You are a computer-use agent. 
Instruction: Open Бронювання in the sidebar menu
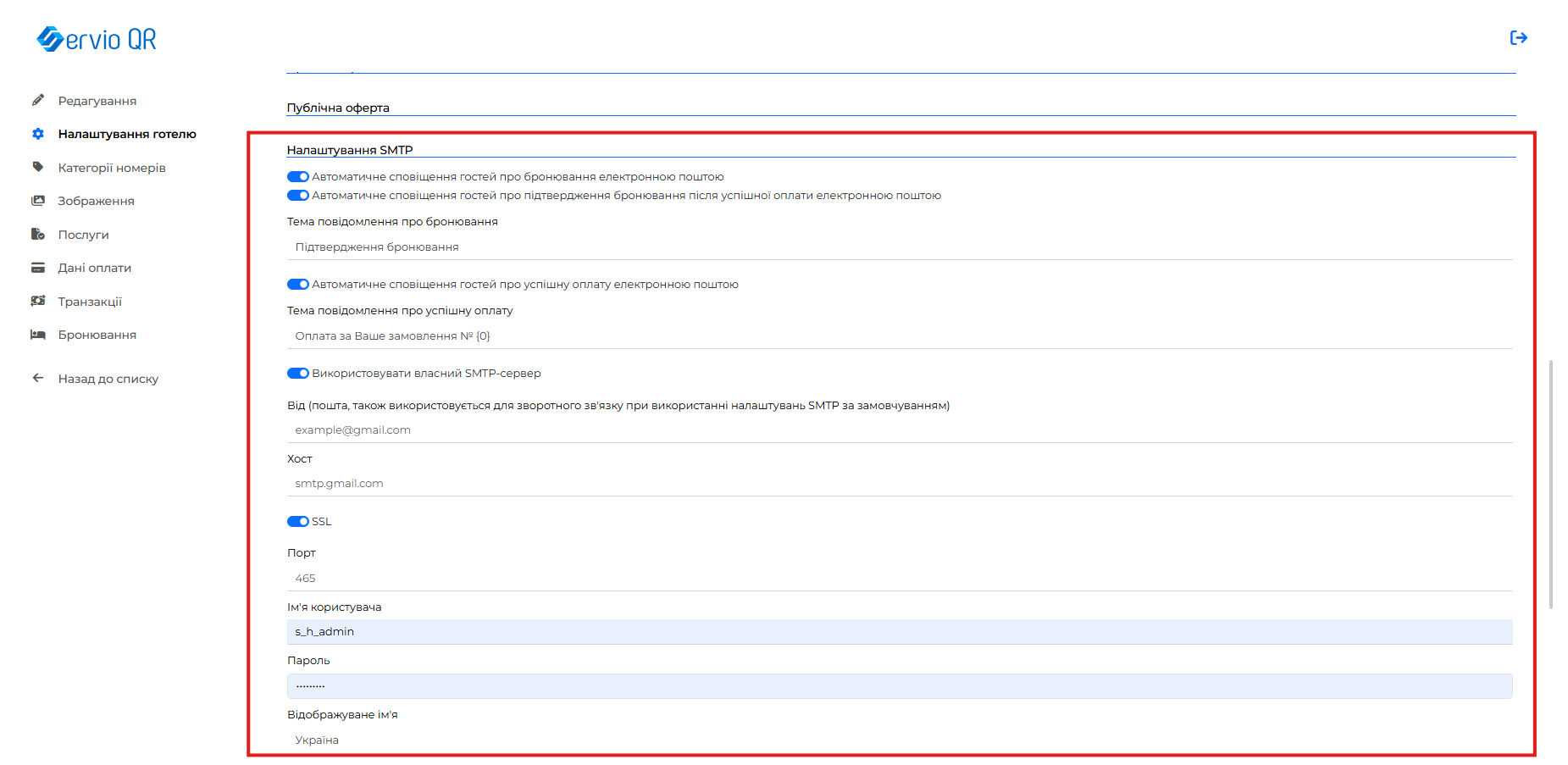pyautogui.click(x=97, y=335)
